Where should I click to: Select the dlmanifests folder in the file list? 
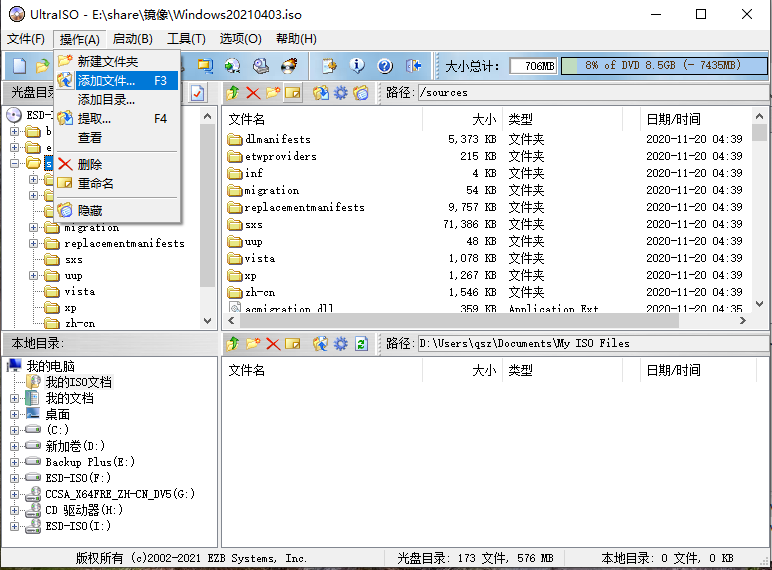coord(269,139)
